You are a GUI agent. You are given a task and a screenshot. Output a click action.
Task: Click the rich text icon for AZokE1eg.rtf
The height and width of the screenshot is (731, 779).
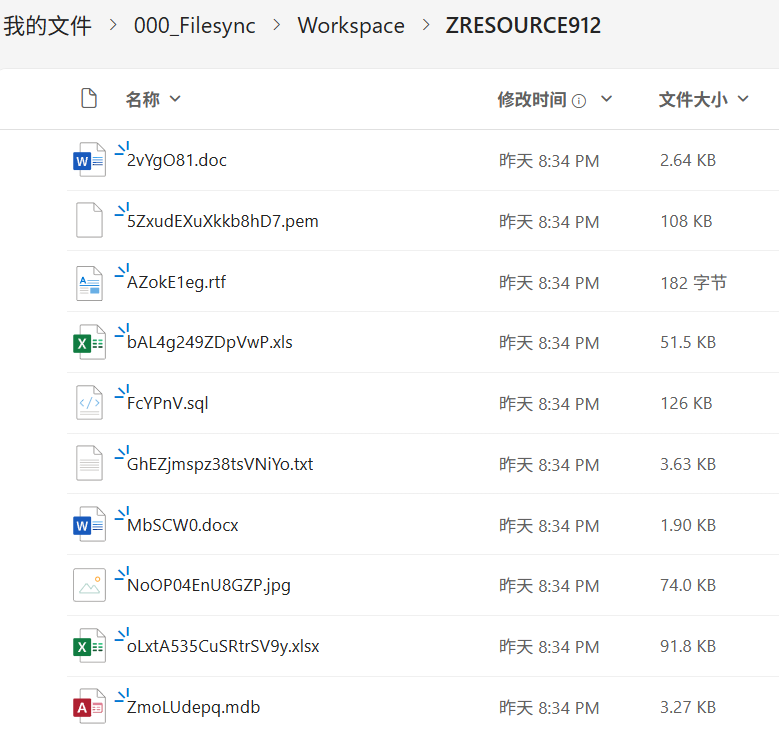[x=89, y=283]
